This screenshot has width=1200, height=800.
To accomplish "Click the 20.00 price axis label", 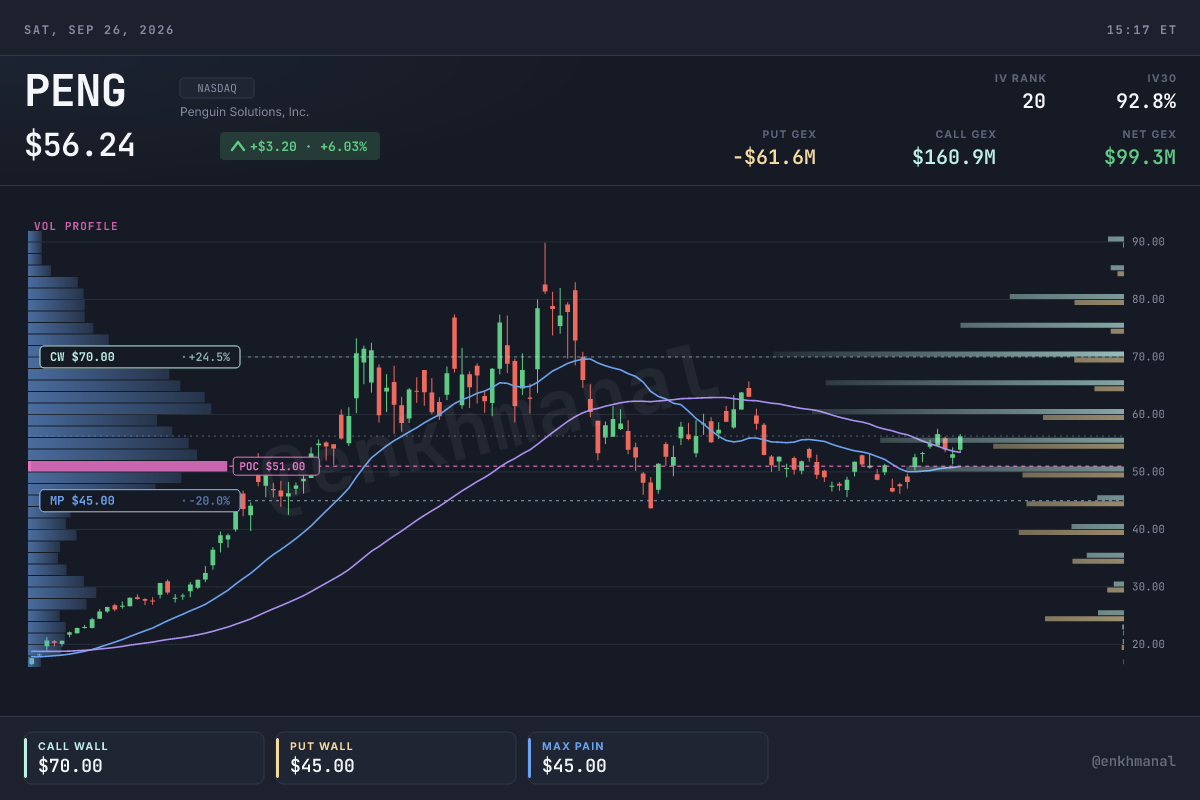I will pos(1149,644).
